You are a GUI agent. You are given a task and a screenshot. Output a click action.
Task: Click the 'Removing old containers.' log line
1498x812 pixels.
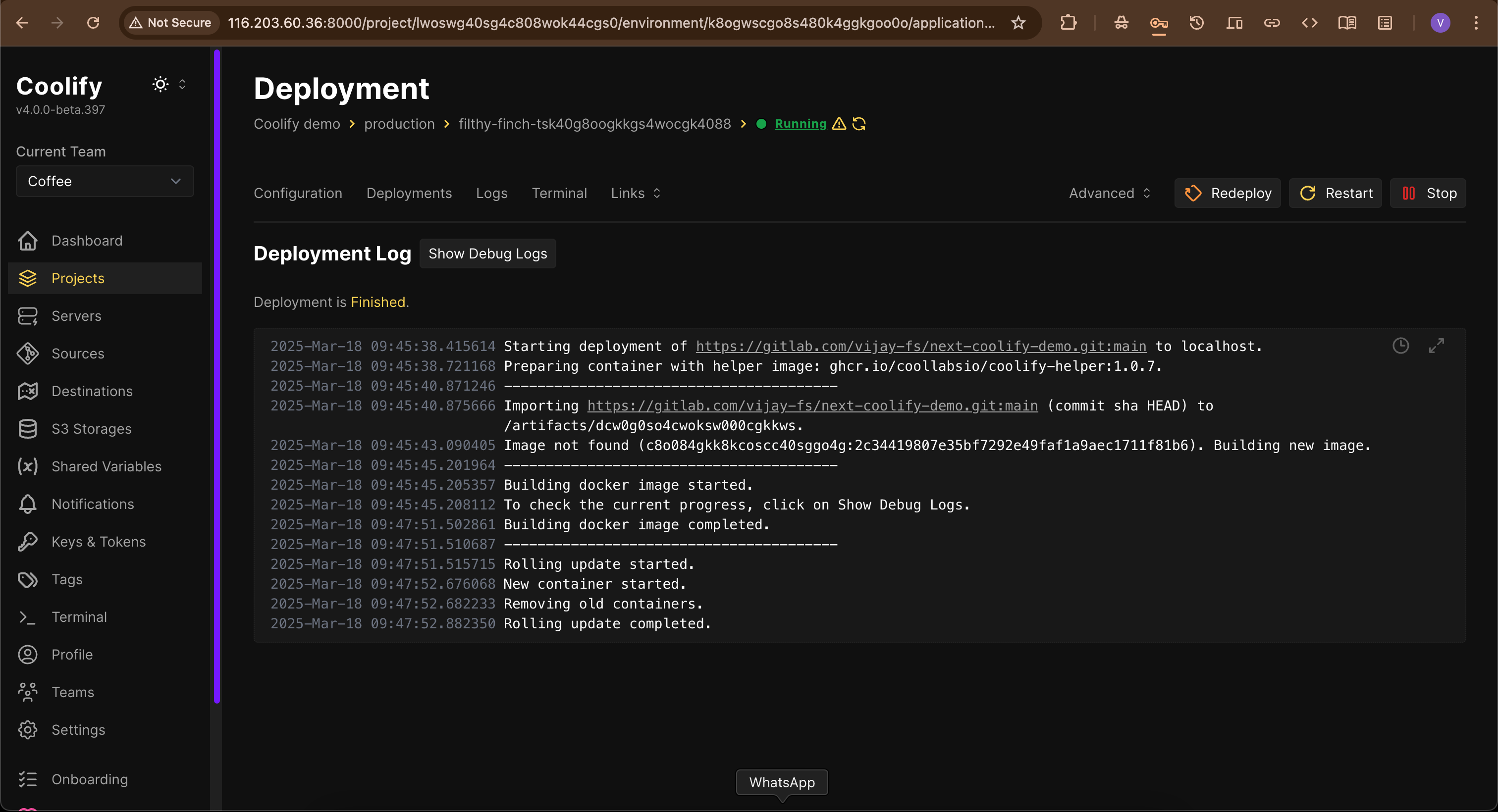[x=603, y=604]
